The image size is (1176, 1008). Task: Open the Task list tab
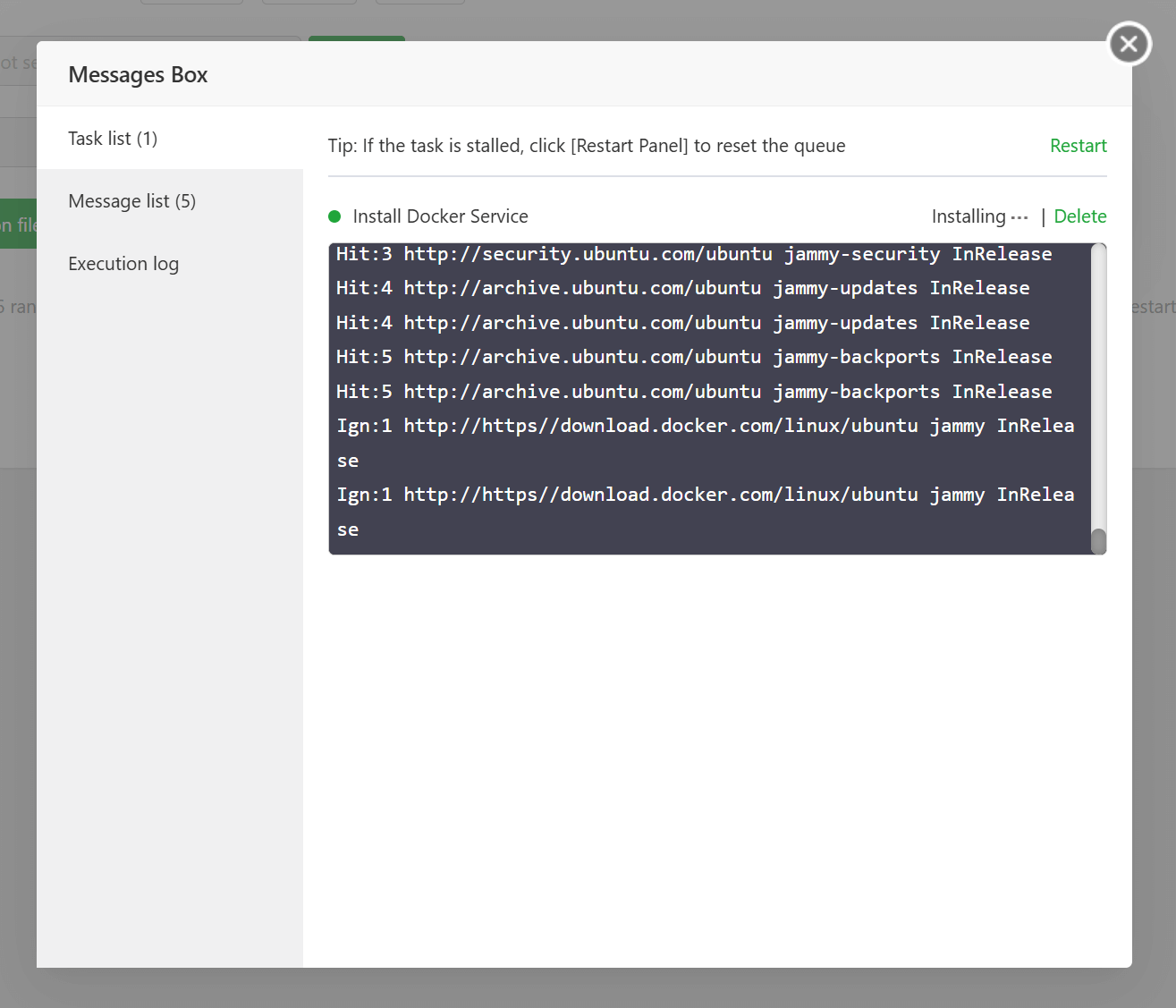click(x=170, y=138)
